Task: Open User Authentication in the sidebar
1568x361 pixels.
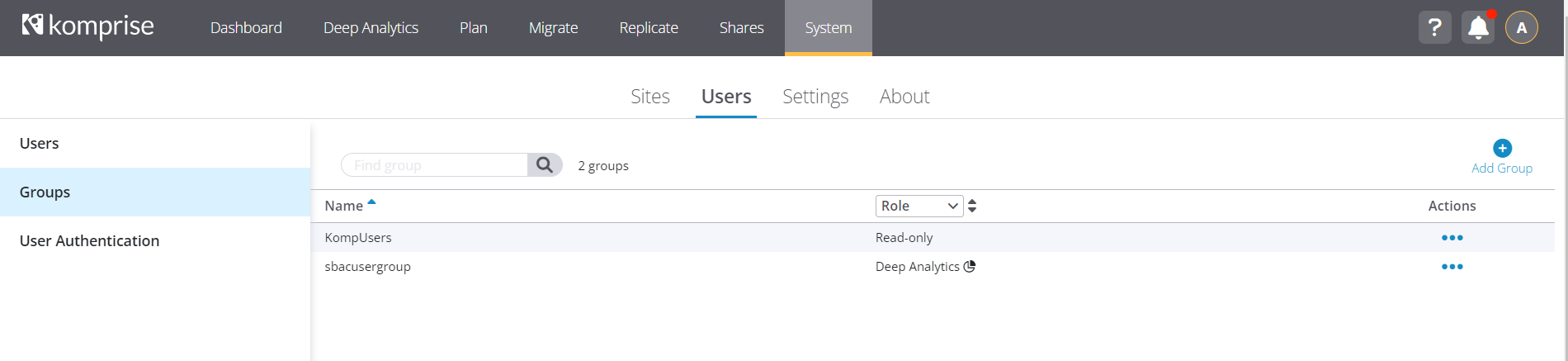Action: [89, 241]
